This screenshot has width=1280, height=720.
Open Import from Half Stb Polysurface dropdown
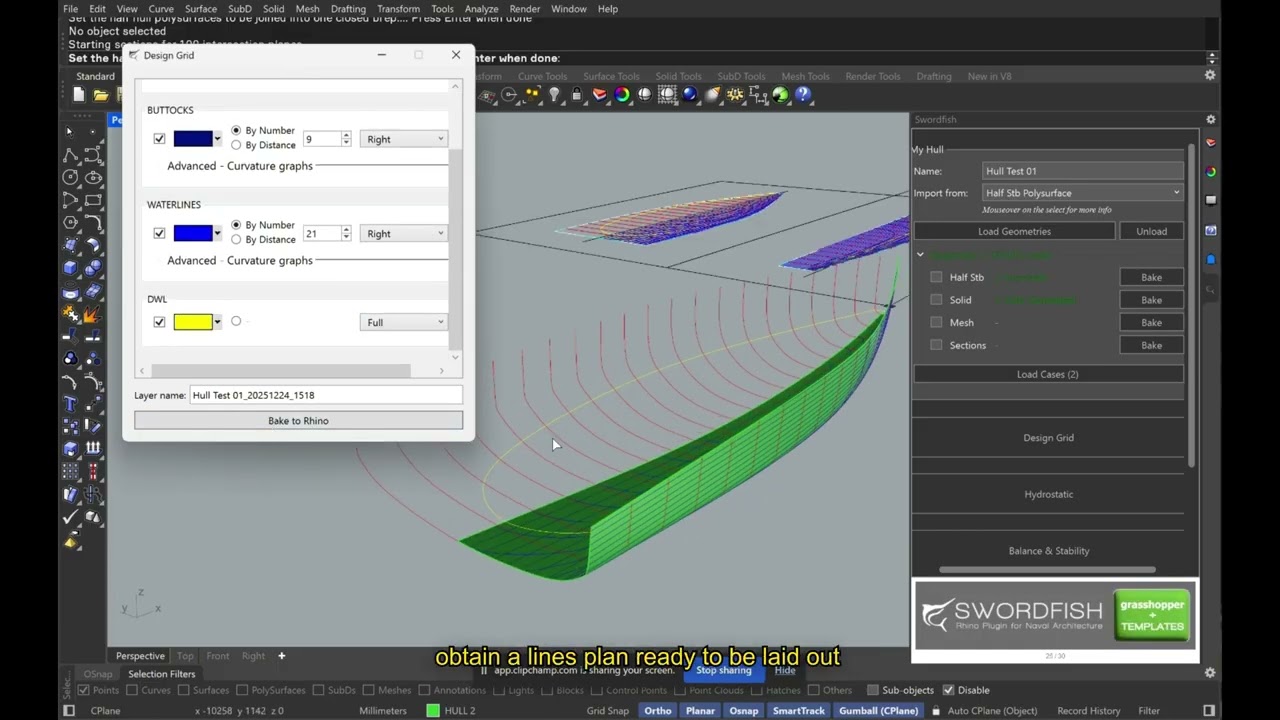point(1083,193)
